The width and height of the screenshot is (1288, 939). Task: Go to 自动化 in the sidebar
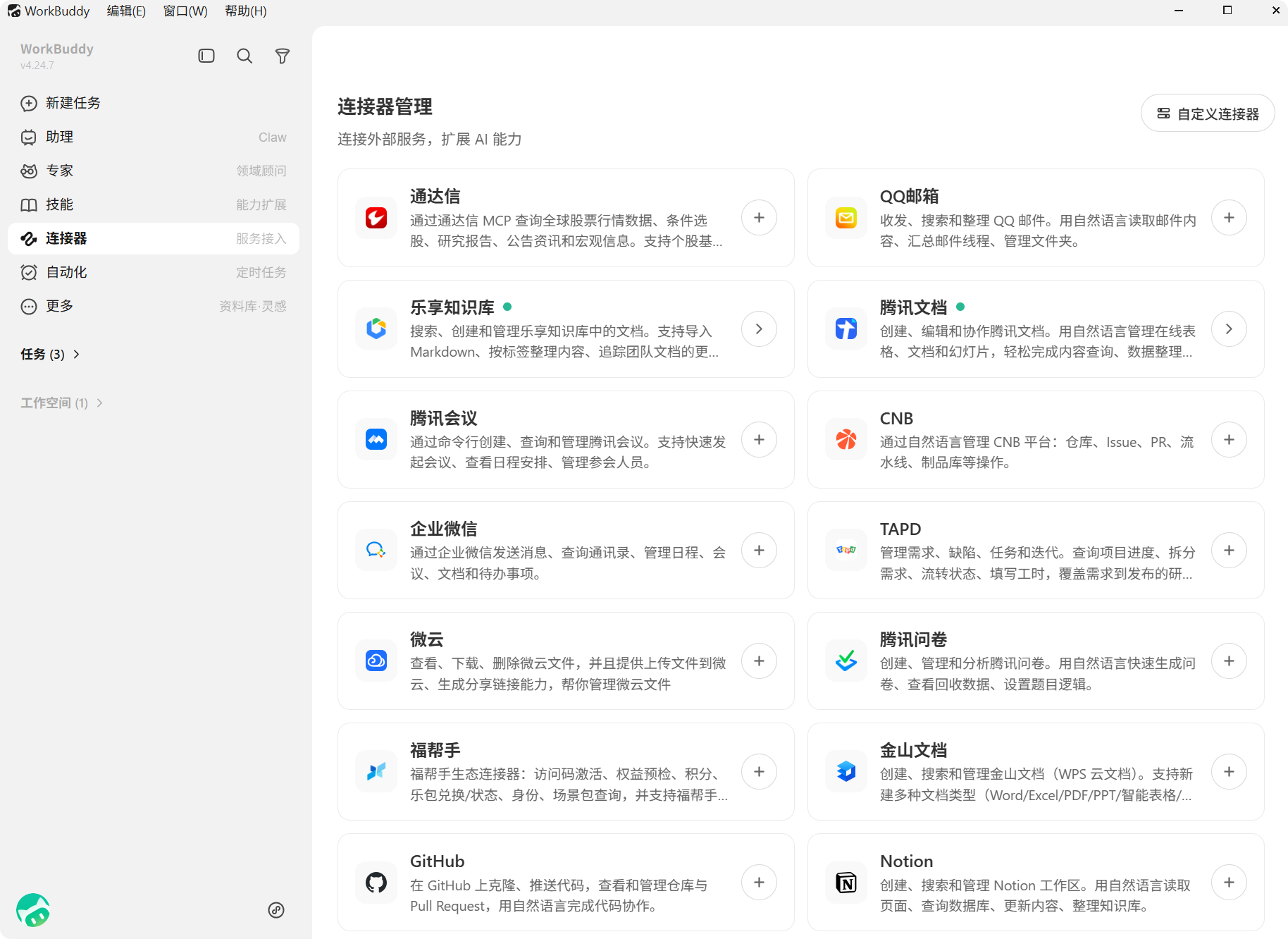[154, 272]
